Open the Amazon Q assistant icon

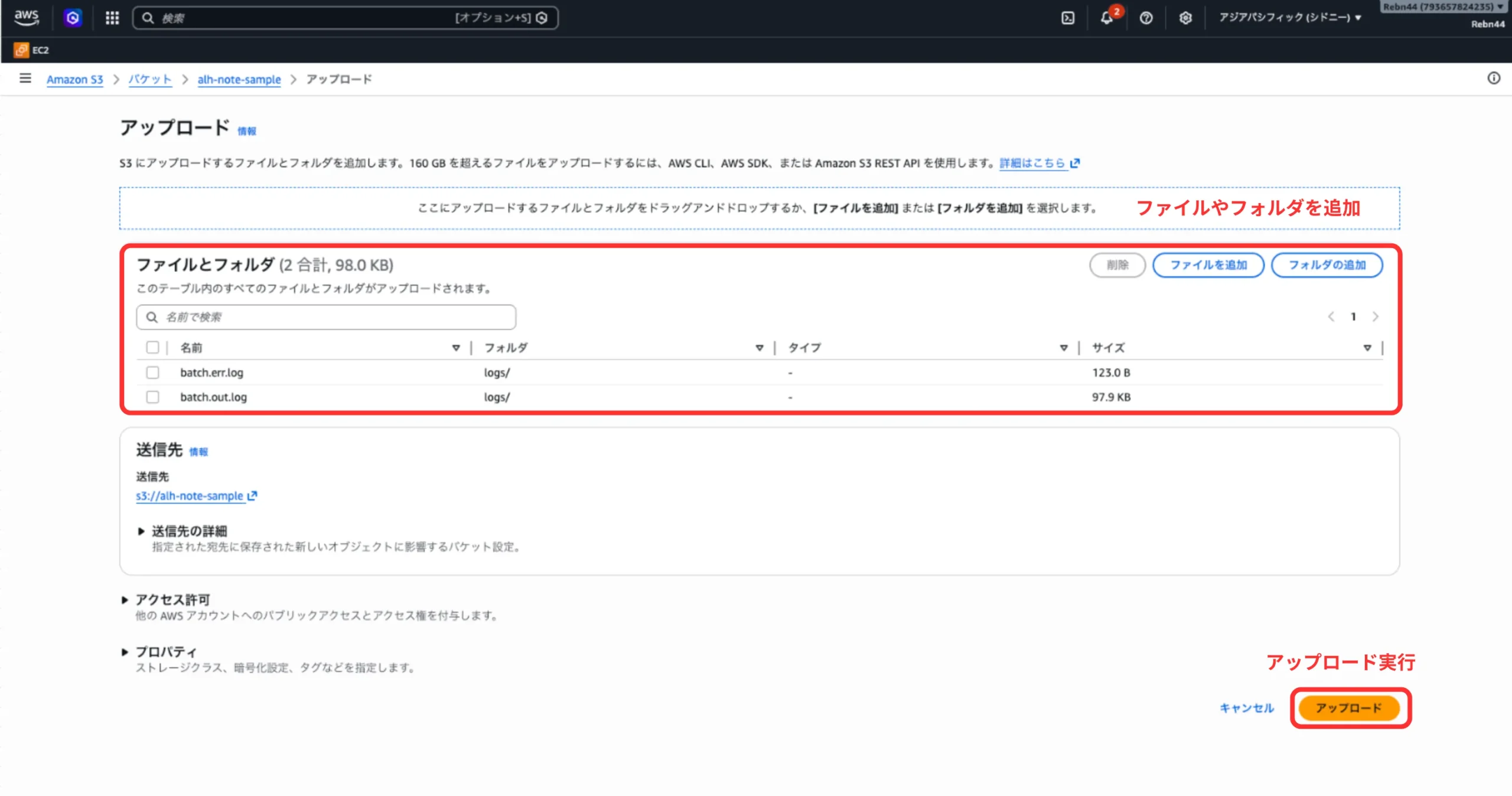pos(73,18)
